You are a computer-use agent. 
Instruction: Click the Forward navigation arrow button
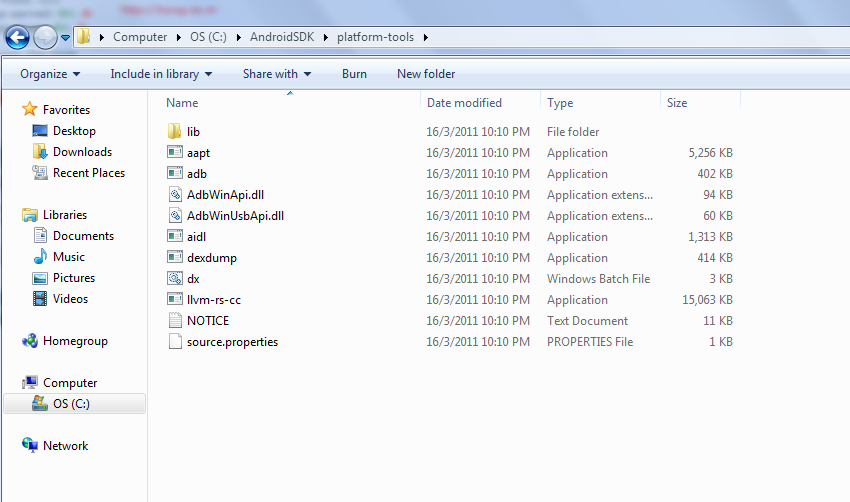pyautogui.click(x=45, y=38)
